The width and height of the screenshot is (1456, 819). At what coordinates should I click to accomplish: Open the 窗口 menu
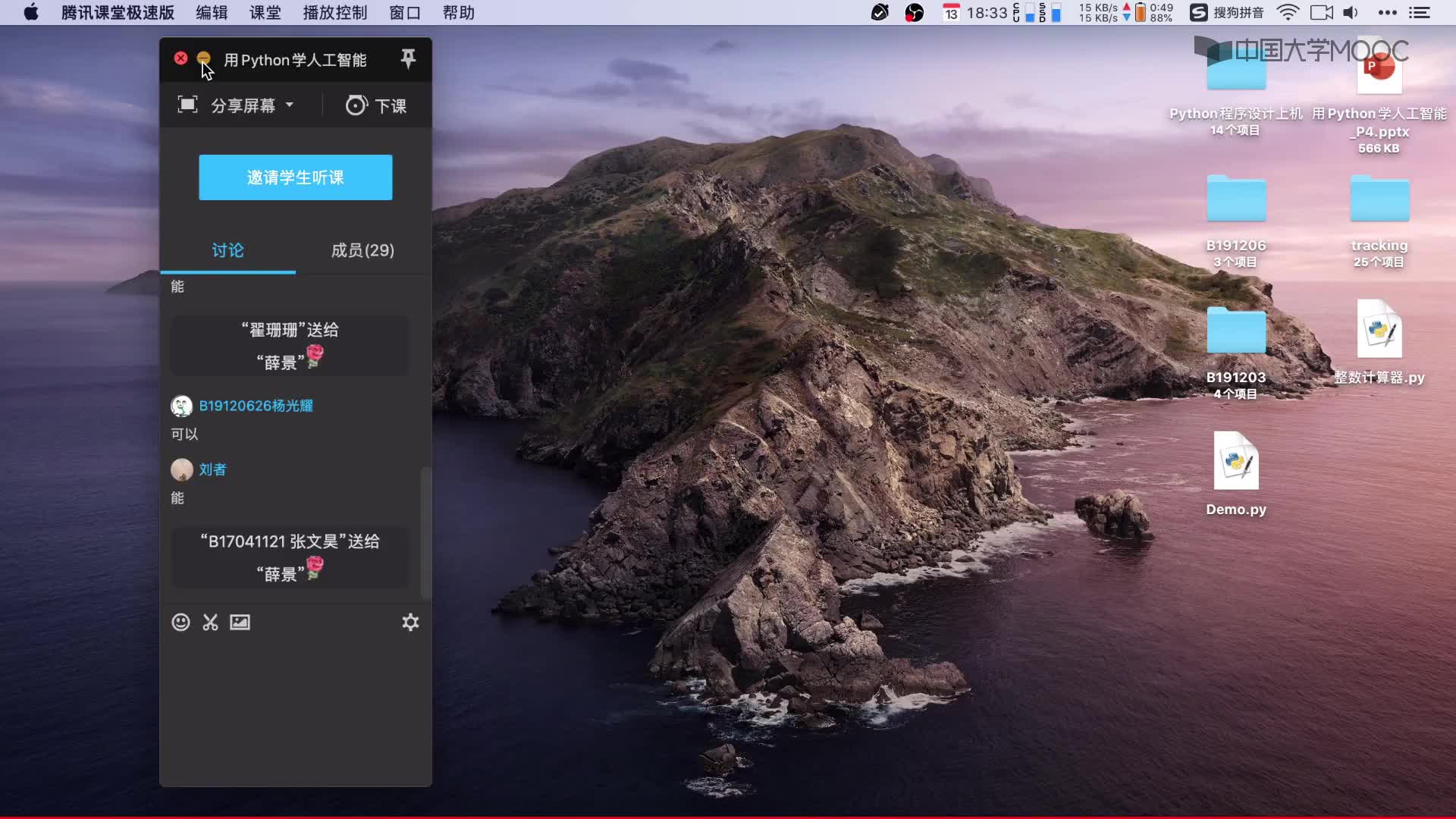[x=405, y=13]
